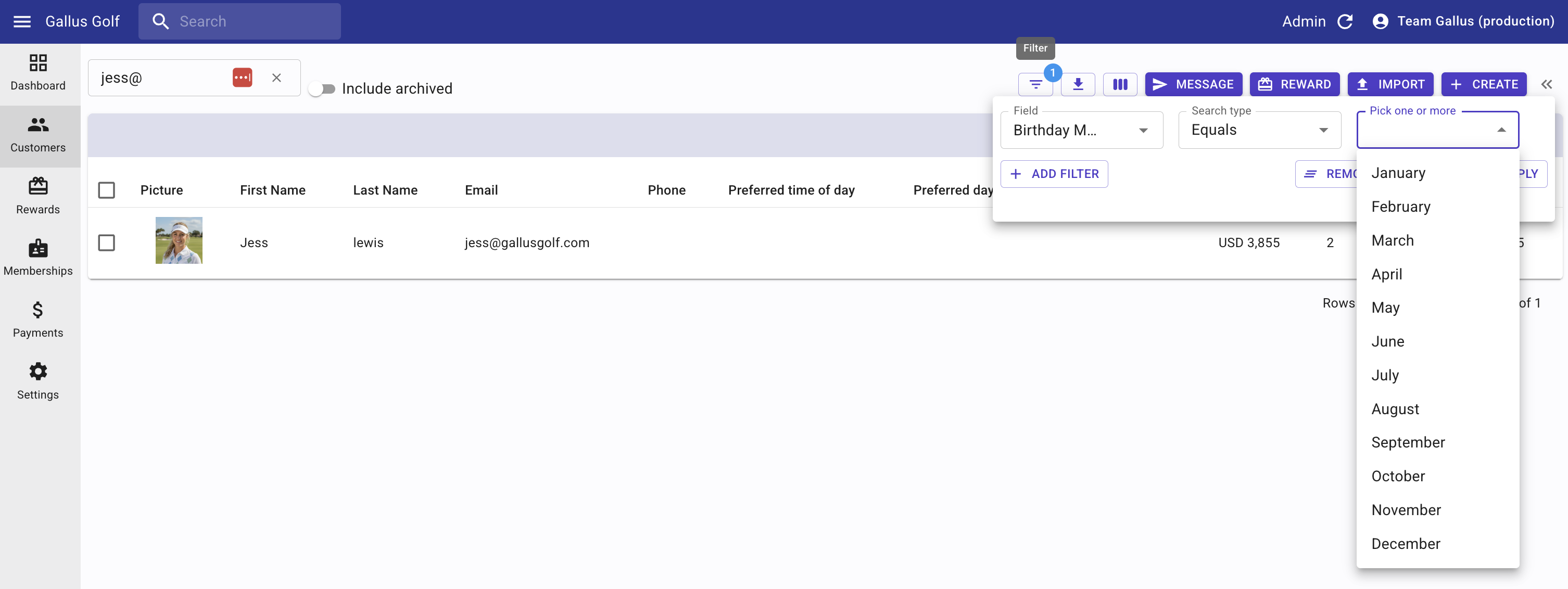Image resolution: width=1568 pixels, height=589 pixels.
Task: Toggle the Include archived switch
Action: point(321,89)
